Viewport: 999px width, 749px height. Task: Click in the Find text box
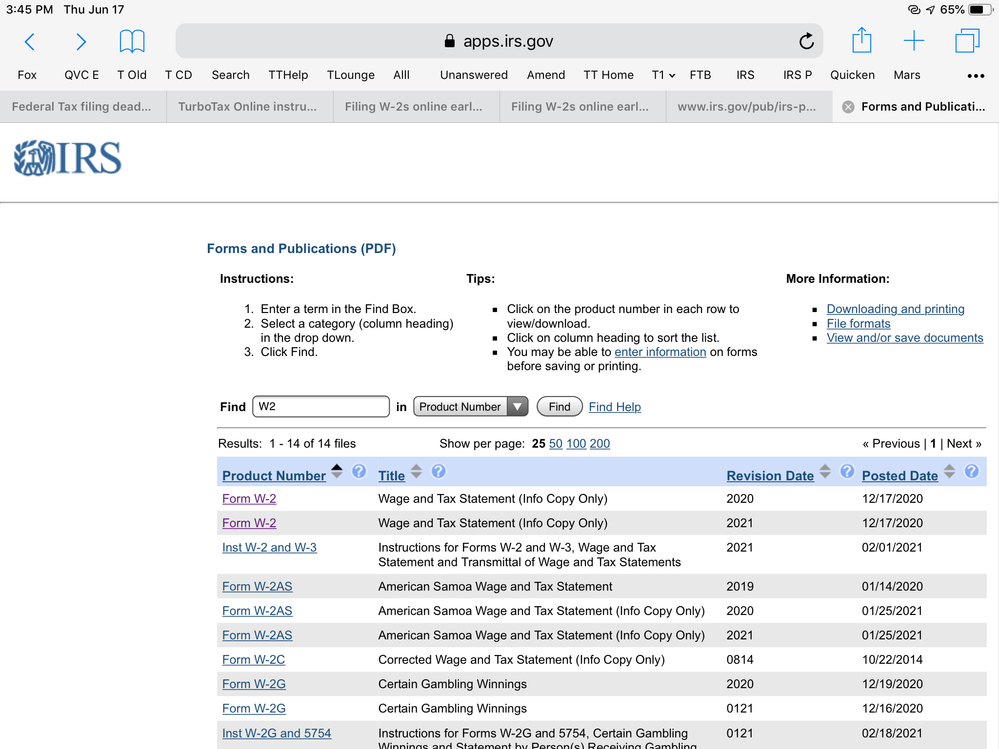pyautogui.click(x=320, y=406)
